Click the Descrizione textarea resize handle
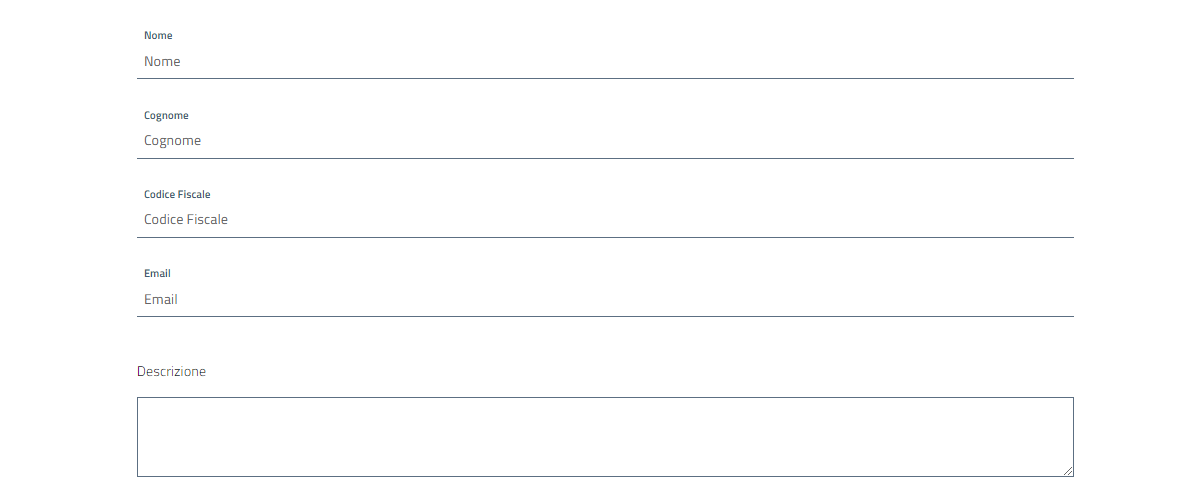 click(1068, 471)
